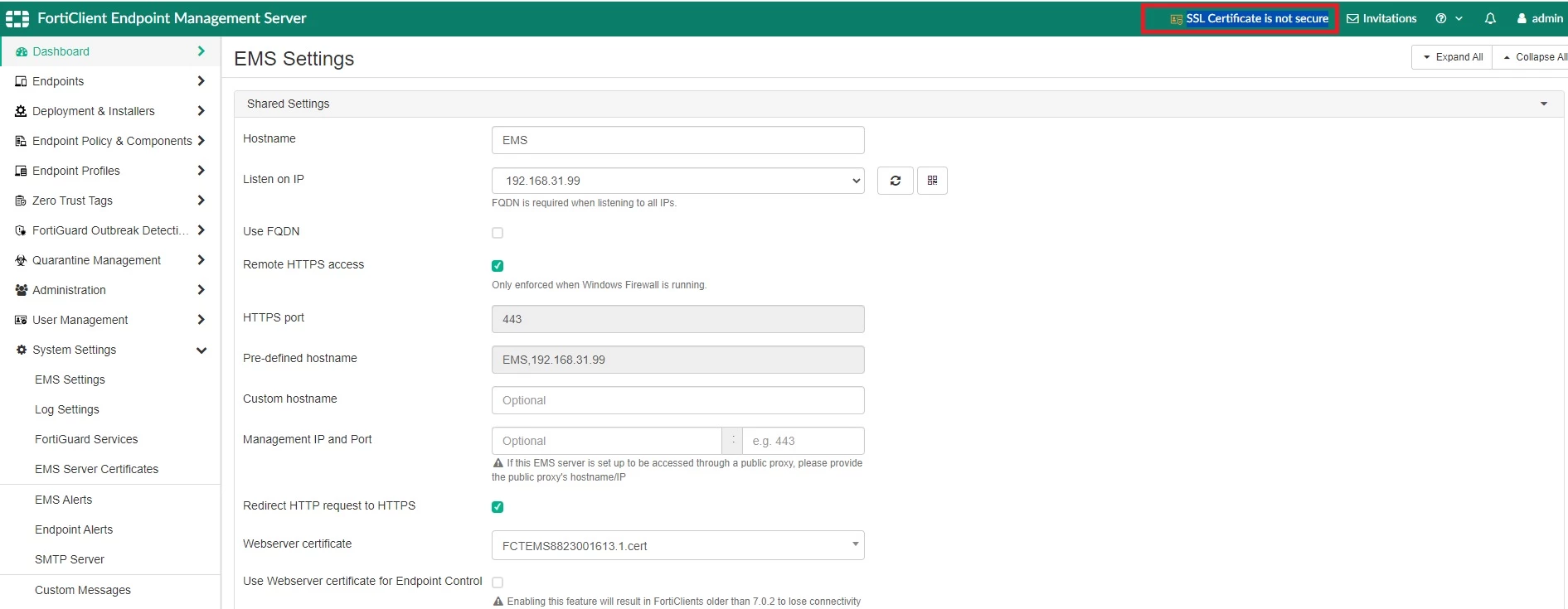The height and width of the screenshot is (609, 1568).
Task: Click the HTTPS port field
Action: click(x=678, y=319)
